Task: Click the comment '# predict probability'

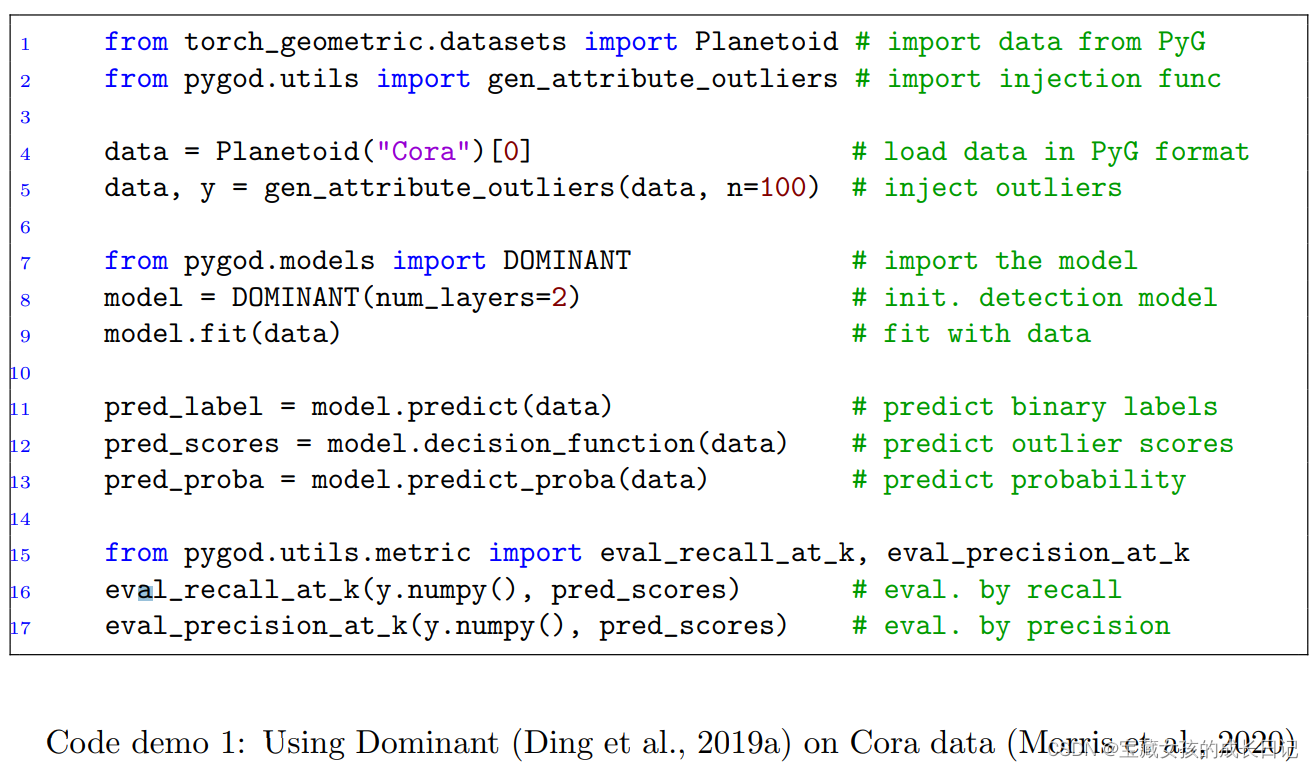Action: [x=1019, y=480]
